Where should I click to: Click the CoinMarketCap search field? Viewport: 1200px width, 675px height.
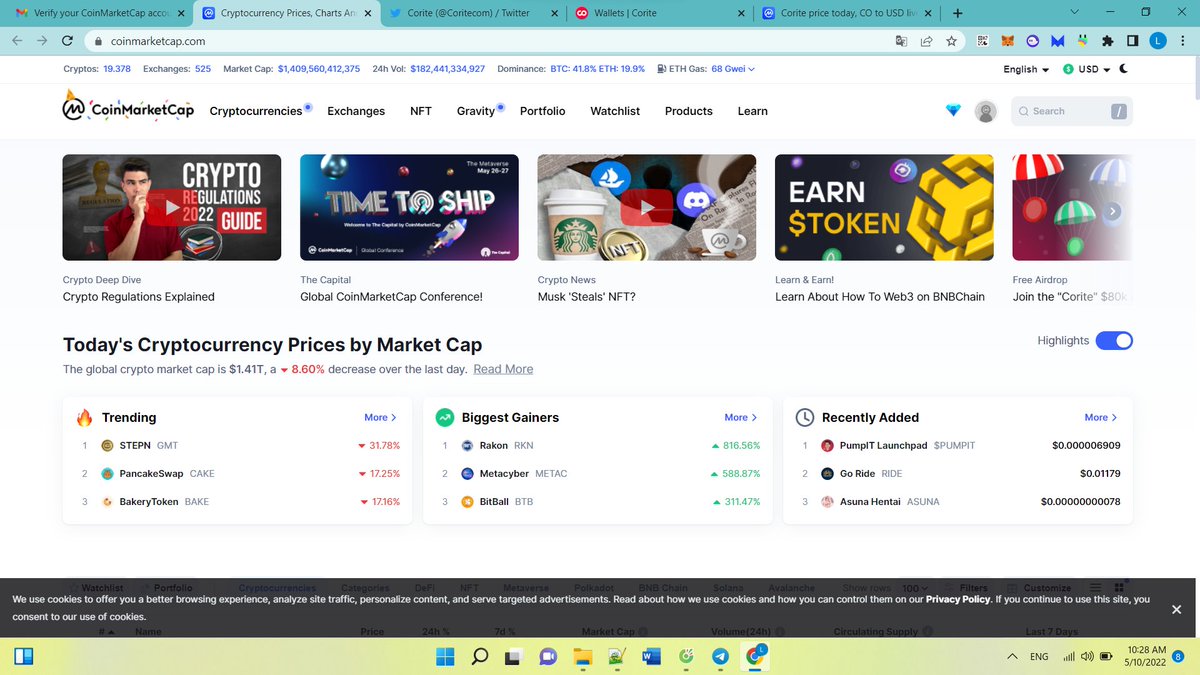click(x=1072, y=111)
